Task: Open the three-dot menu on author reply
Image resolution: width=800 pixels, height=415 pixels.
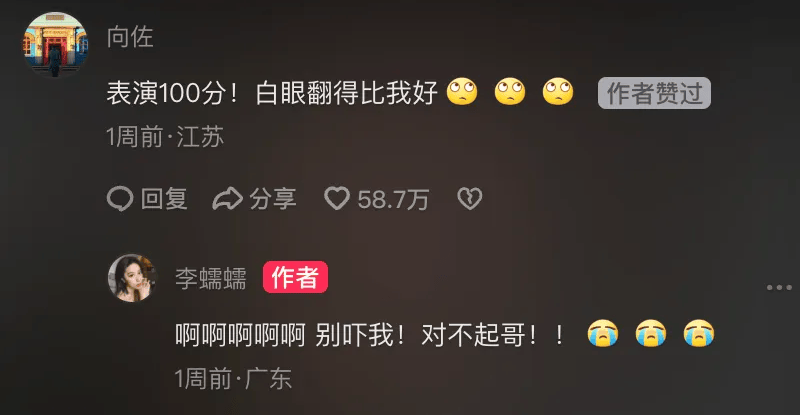Action: tap(779, 287)
